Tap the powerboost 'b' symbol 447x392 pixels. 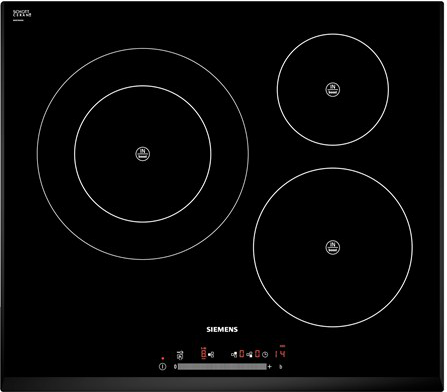pos(281,367)
